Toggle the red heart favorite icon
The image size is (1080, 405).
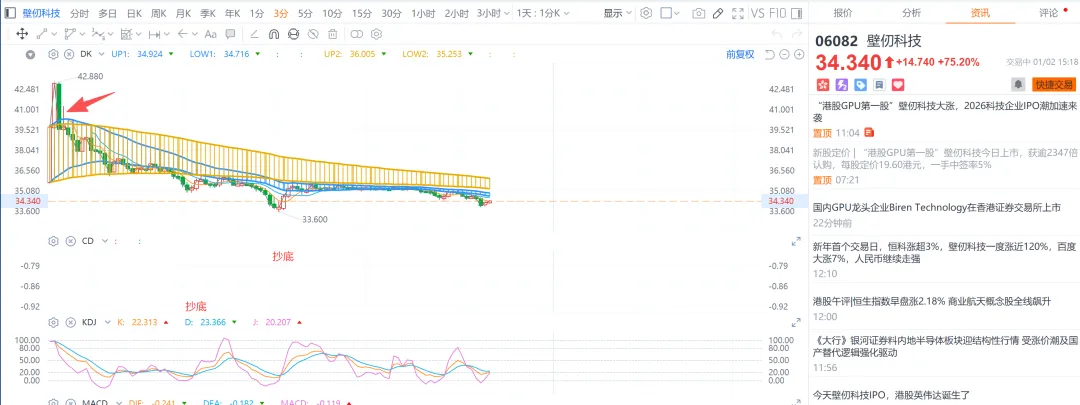point(898,85)
